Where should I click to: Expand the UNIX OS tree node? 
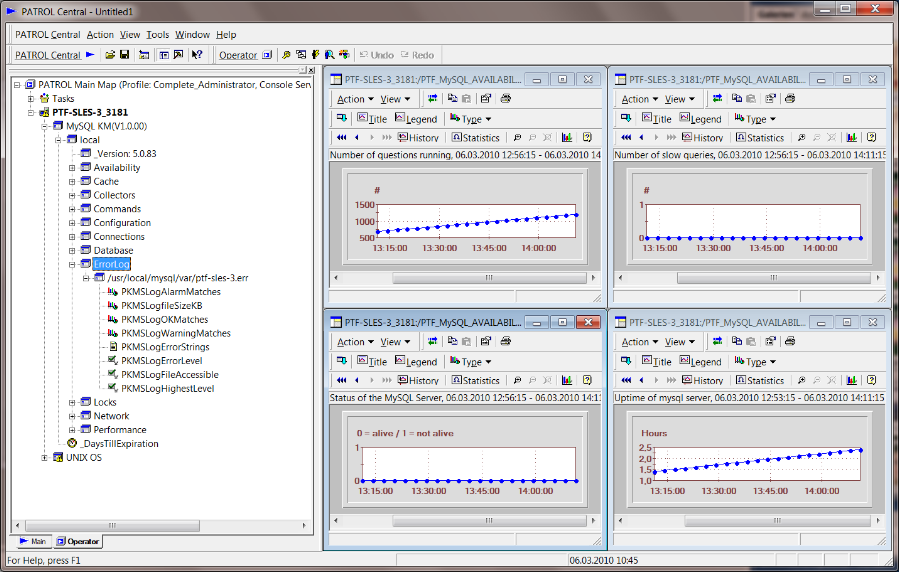pyautogui.click(x=44, y=458)
